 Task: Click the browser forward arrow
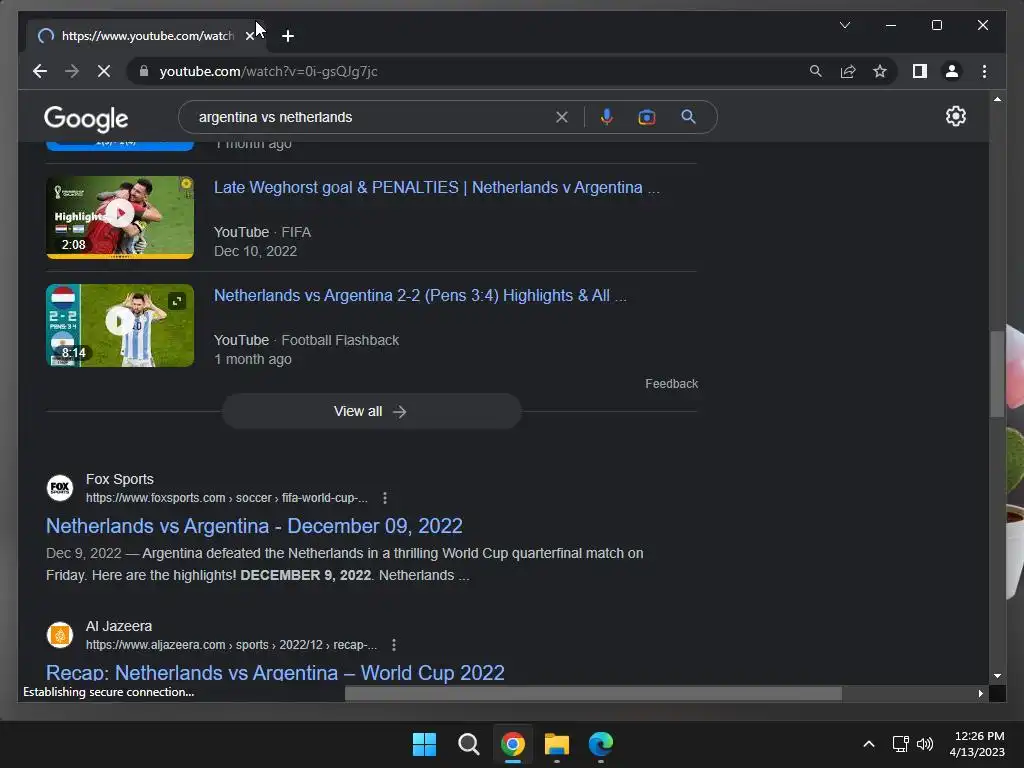coord(72,71)
